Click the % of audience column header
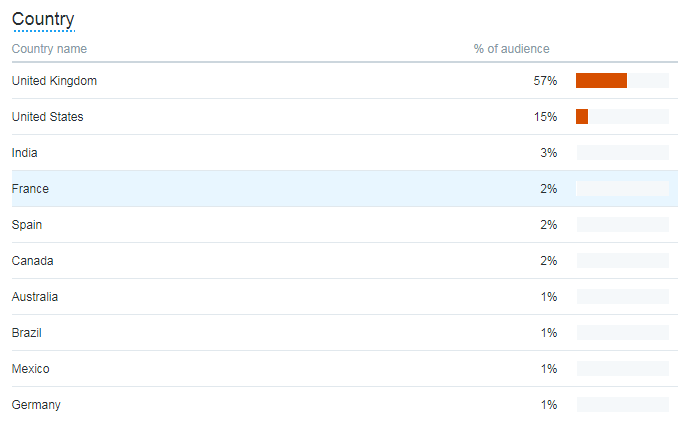 [x=512, y=49]
